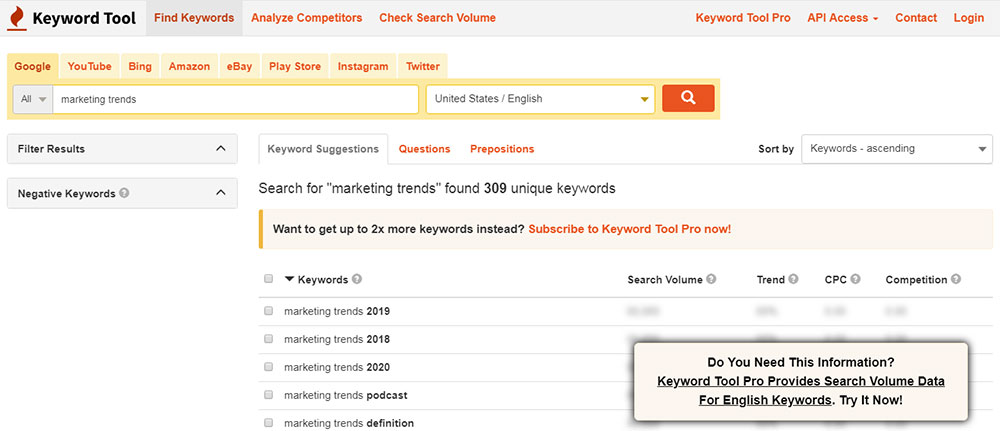Image resolution: width=1000 pixels, height=431 pixels.
Task: Click Search Volume column header
Action: tap(665, 279)
